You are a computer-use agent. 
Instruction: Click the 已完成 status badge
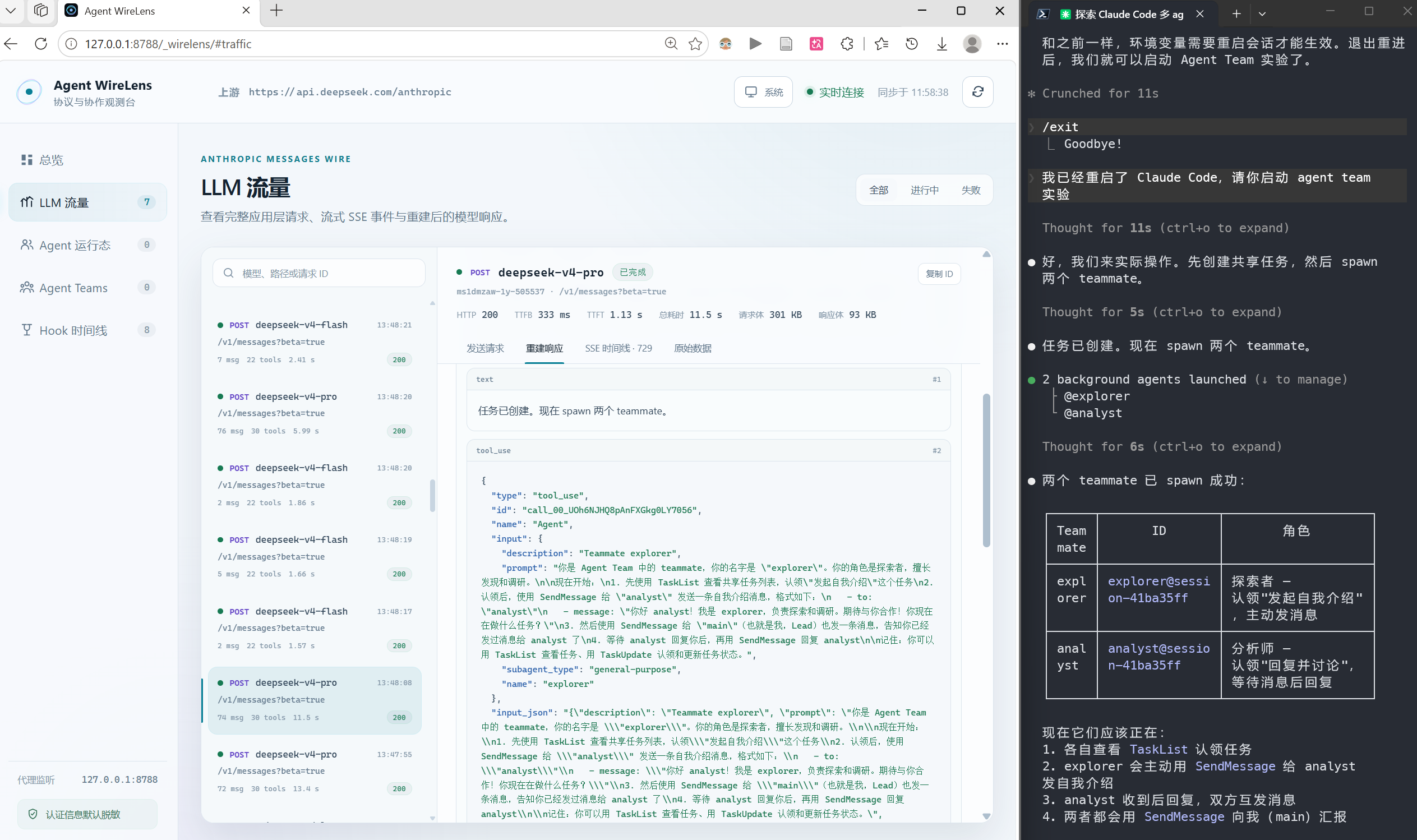pos(633,273)
